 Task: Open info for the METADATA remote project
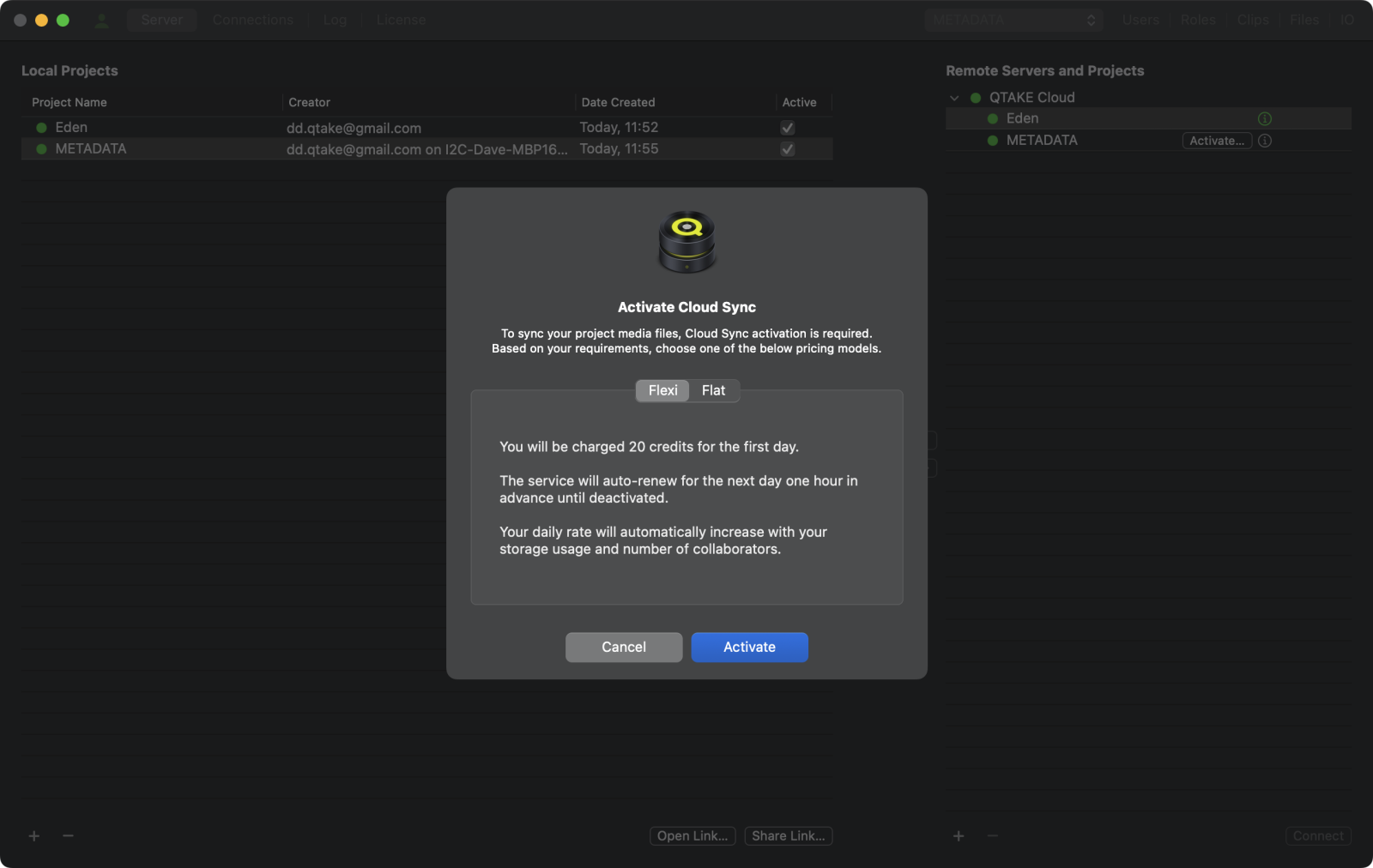[x=1264, y=141]
